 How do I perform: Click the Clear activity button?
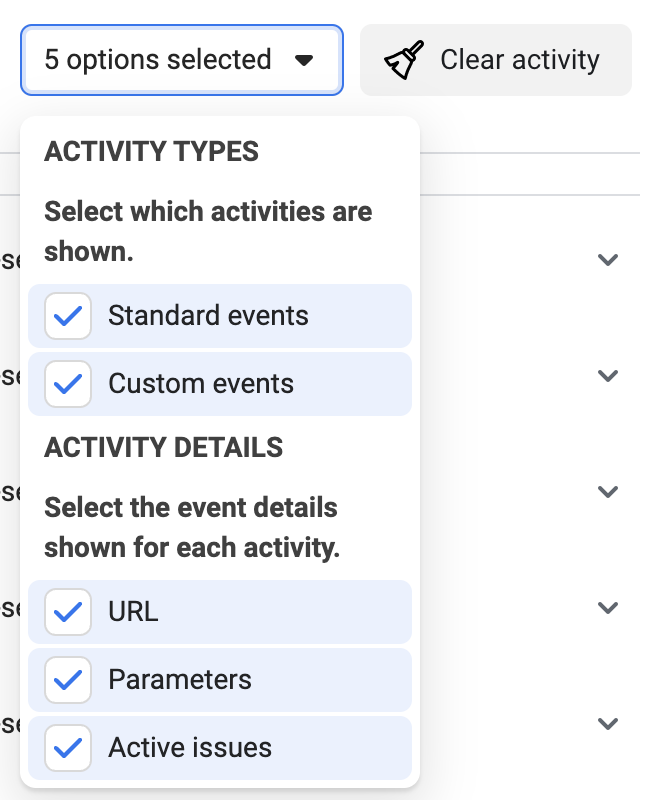(496, 60)
